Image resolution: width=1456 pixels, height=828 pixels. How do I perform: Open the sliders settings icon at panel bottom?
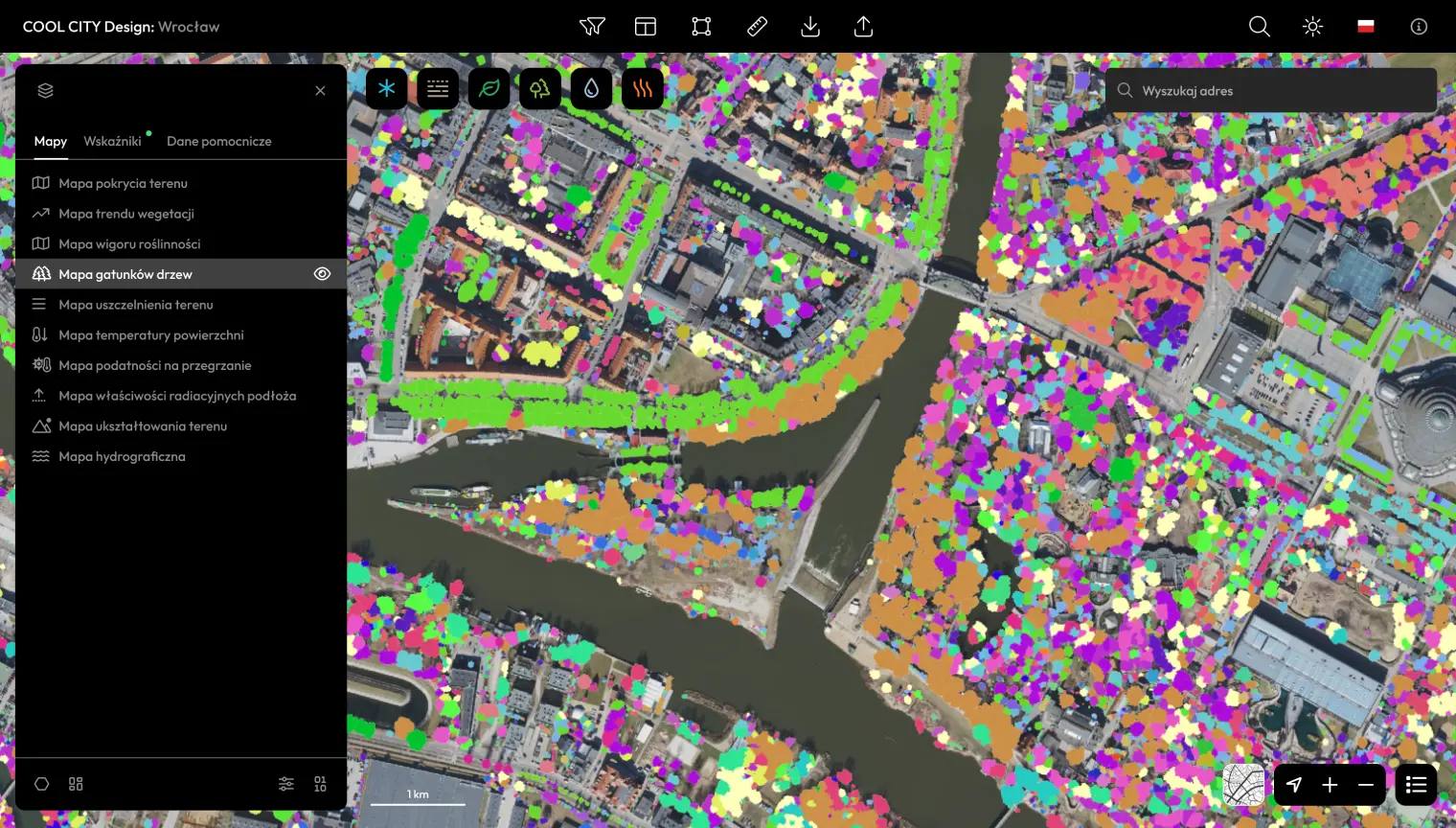286,784
